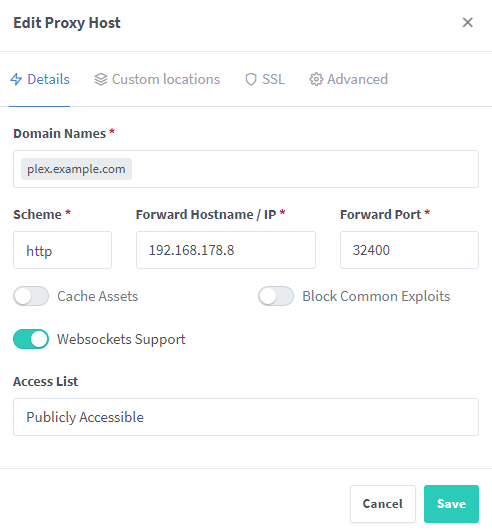Enable the Cache Assets toggle
This screenshot has width=492, height=530.
31,296
